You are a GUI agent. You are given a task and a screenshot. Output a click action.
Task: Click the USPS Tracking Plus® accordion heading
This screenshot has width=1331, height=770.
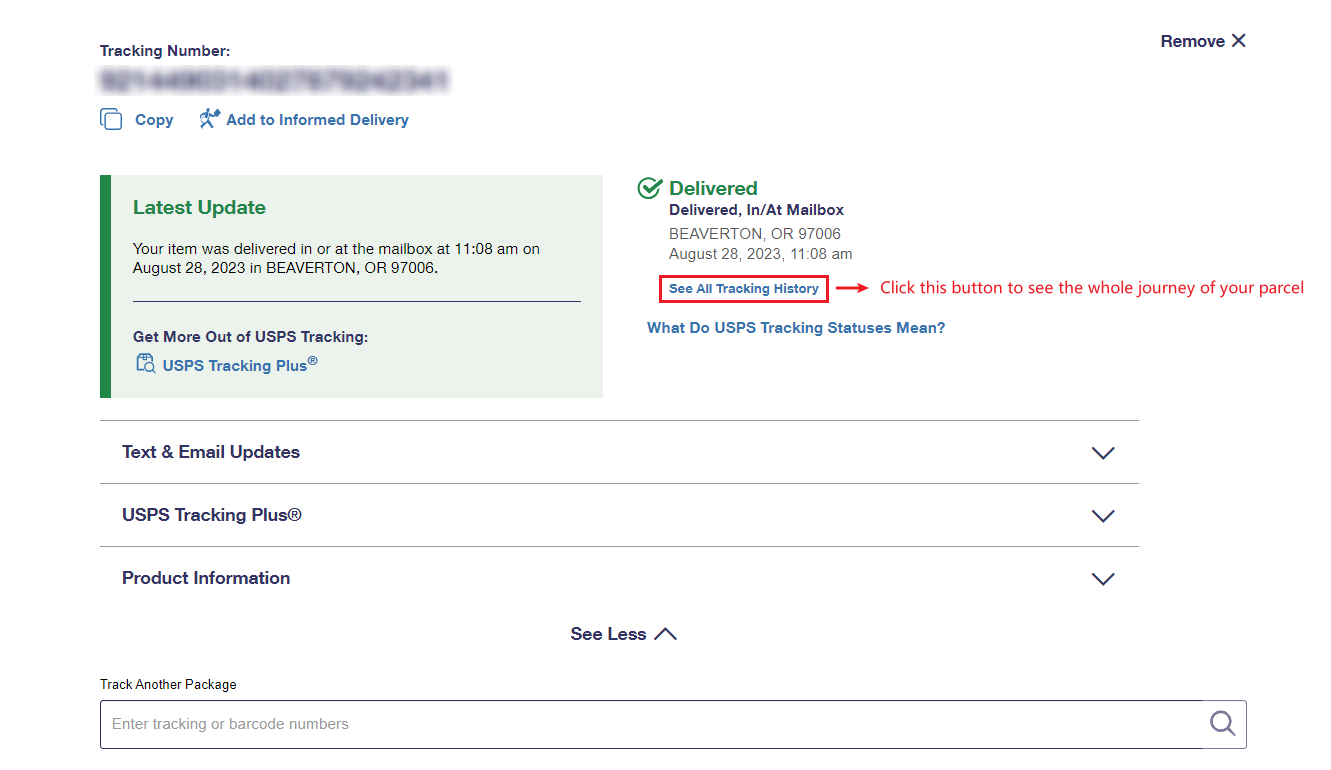[212, 515]
